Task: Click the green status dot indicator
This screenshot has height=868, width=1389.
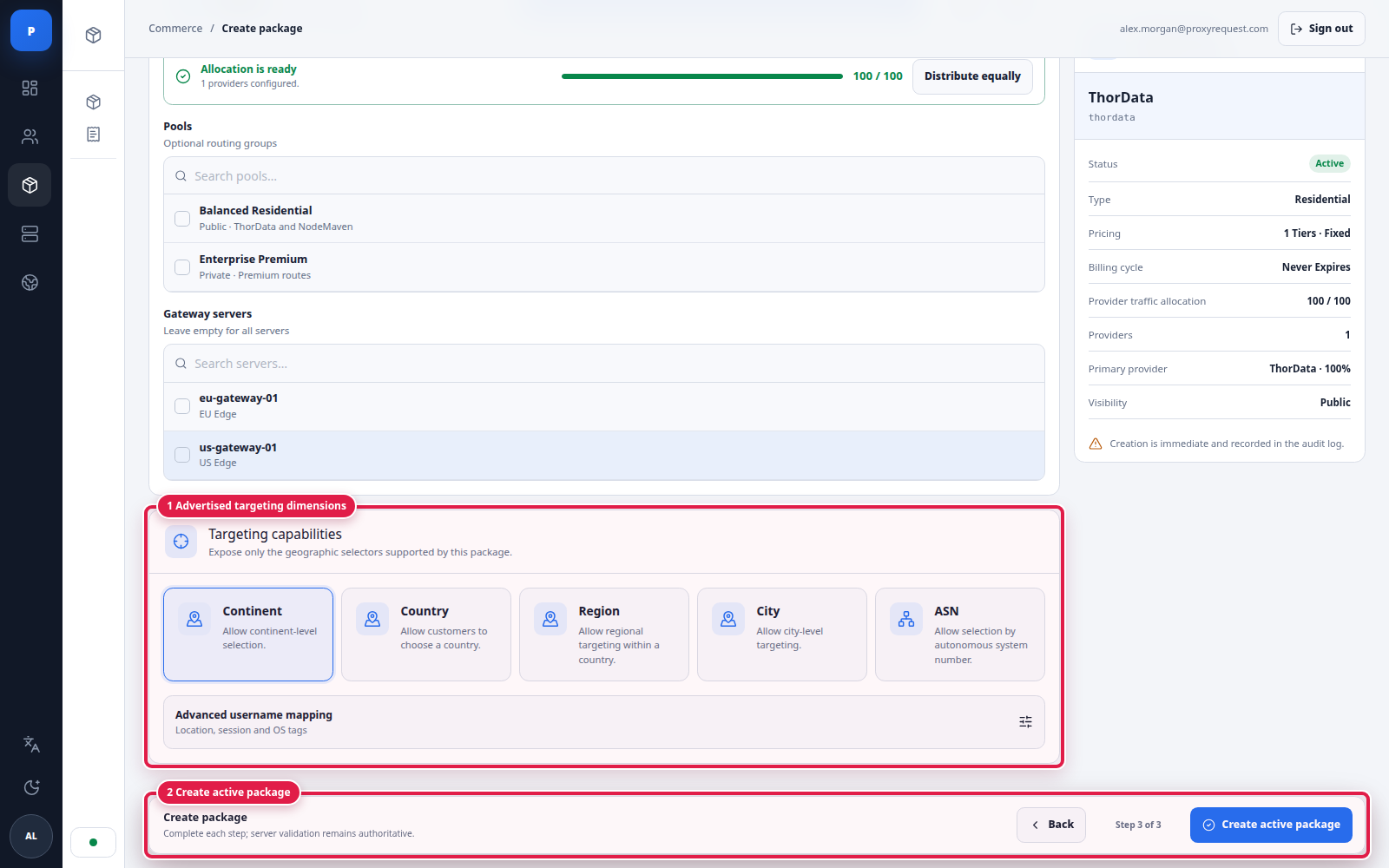Action: (94, 842)
